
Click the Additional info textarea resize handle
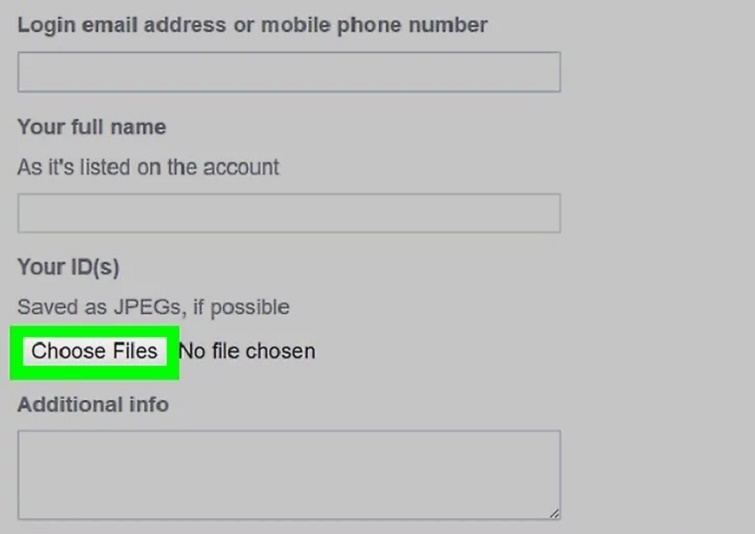tap(554, 513)
